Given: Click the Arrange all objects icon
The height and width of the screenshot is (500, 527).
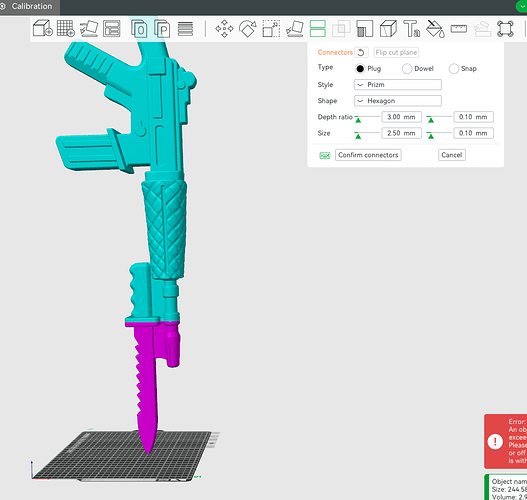Looking at the screenshot, I should coord(112,28).
